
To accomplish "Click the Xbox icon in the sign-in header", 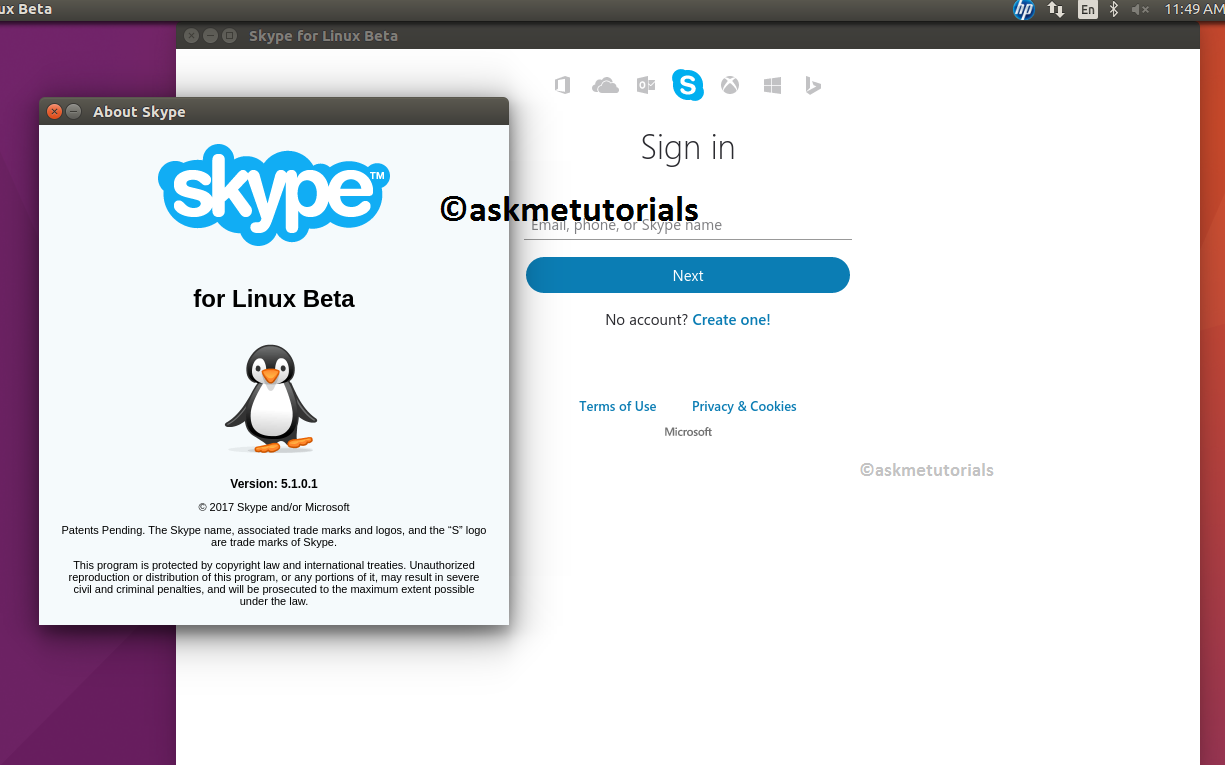I will point(730,86).
